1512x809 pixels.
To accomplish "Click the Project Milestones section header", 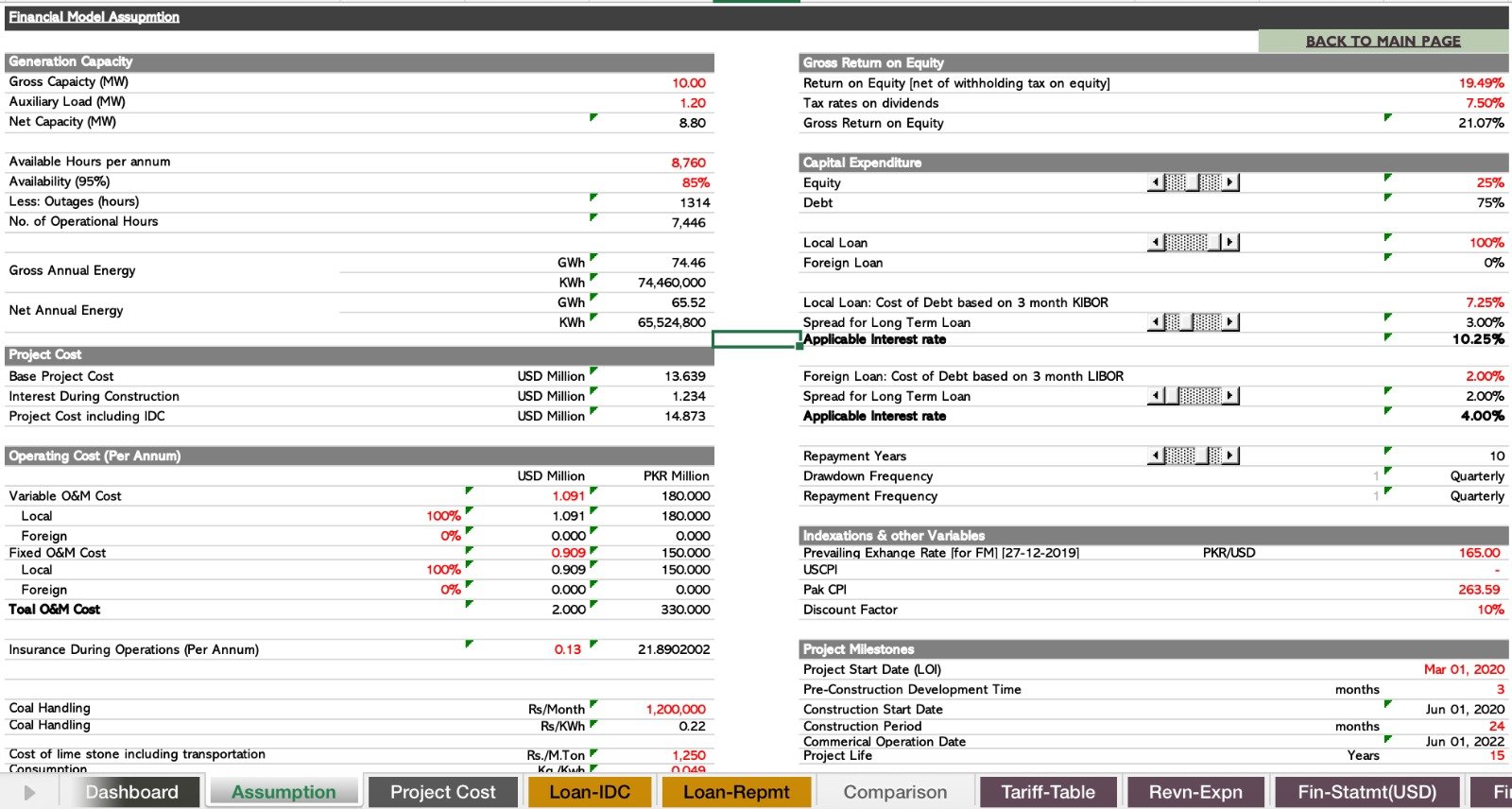I will pyautogui.click(x=1154, y=649).
